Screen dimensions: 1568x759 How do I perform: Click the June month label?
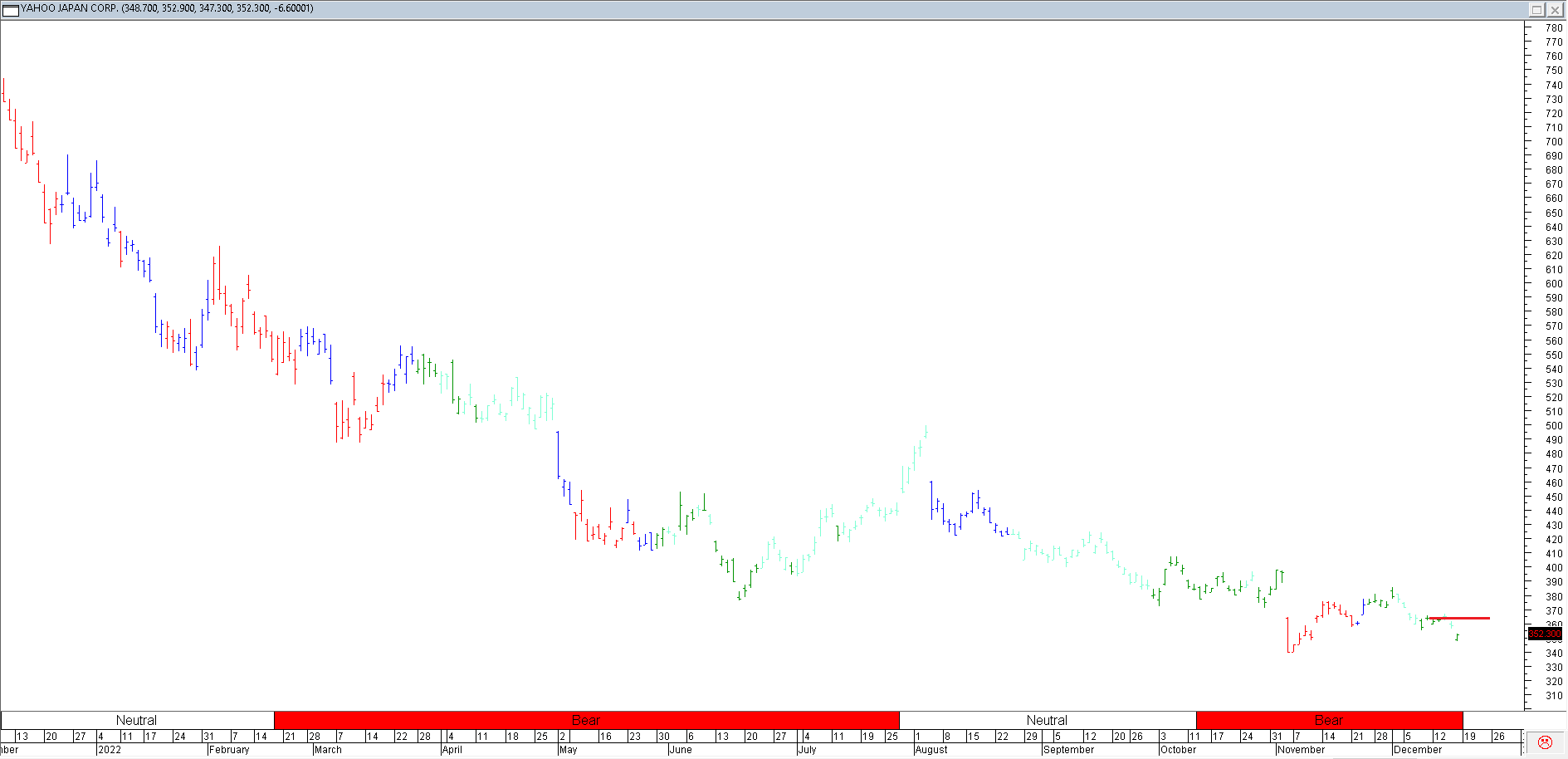pos(681,750)
